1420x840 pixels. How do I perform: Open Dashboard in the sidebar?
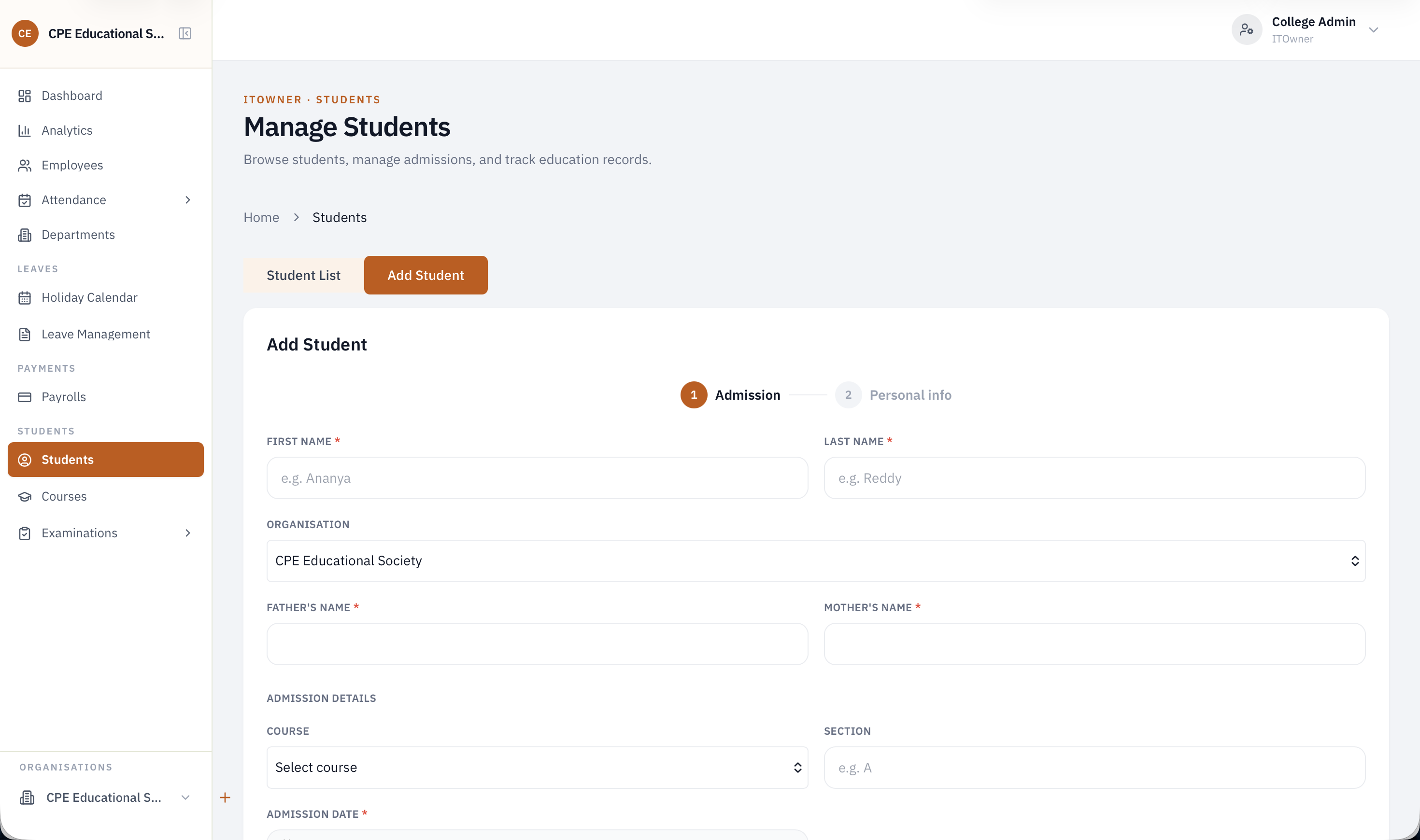(105, 96)
